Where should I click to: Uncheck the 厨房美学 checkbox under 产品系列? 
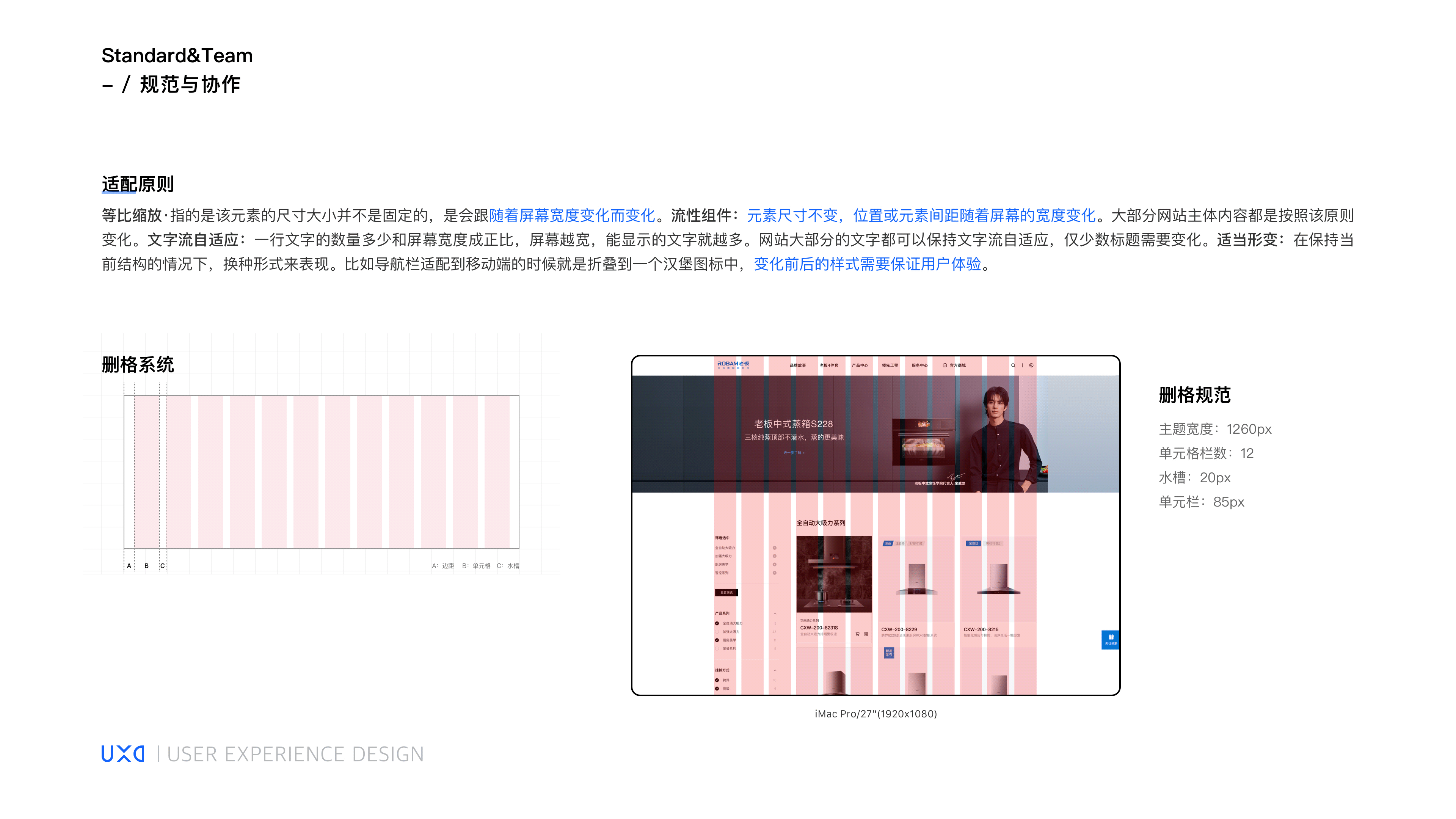[717, 640]
